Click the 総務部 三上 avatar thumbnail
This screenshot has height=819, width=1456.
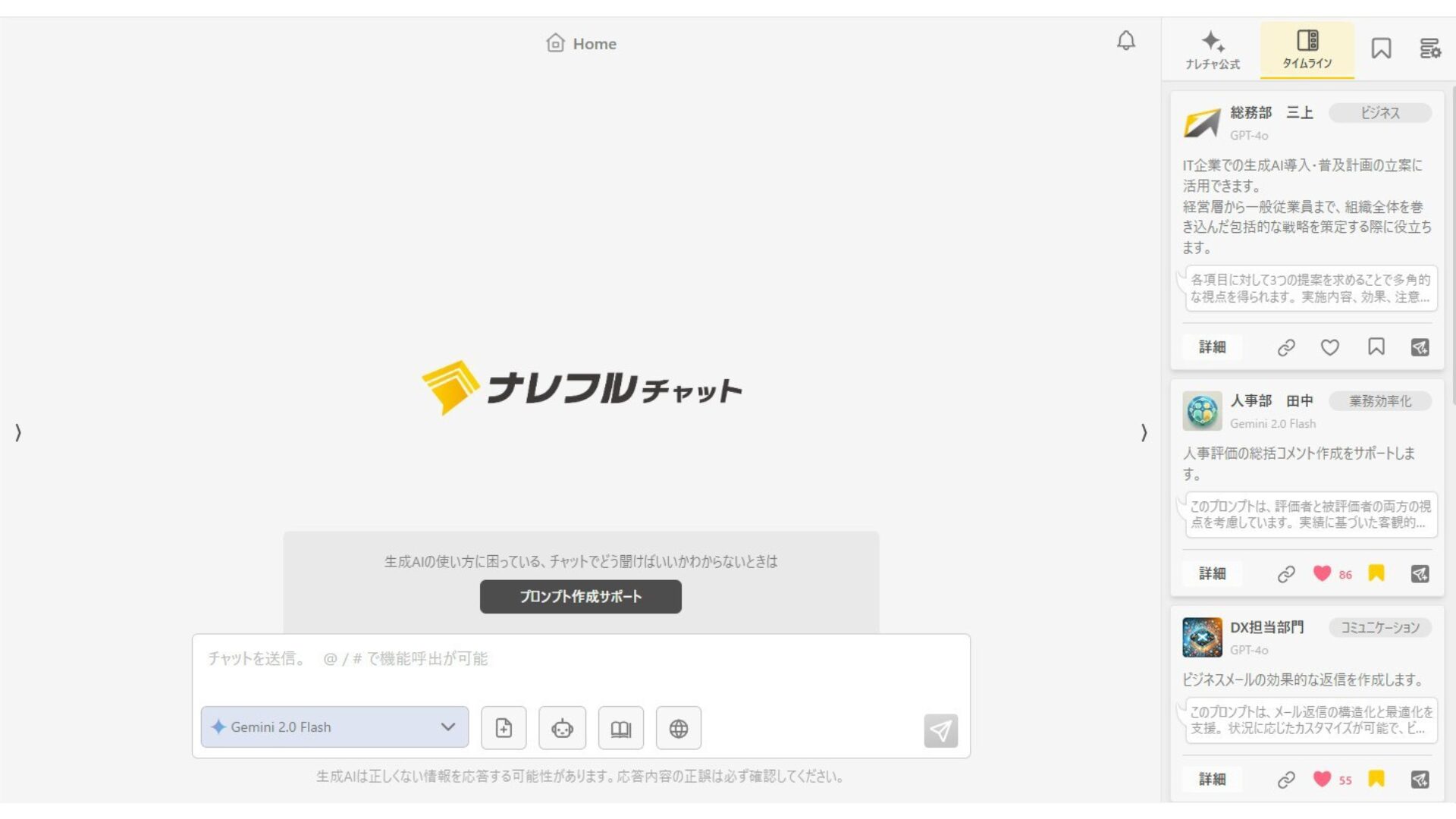point(1202,123)
